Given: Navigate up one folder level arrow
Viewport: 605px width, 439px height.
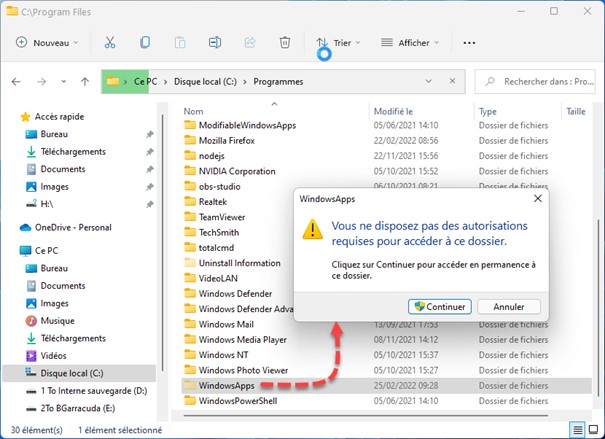Looking at the screenshot, I should tap(84, 81).
